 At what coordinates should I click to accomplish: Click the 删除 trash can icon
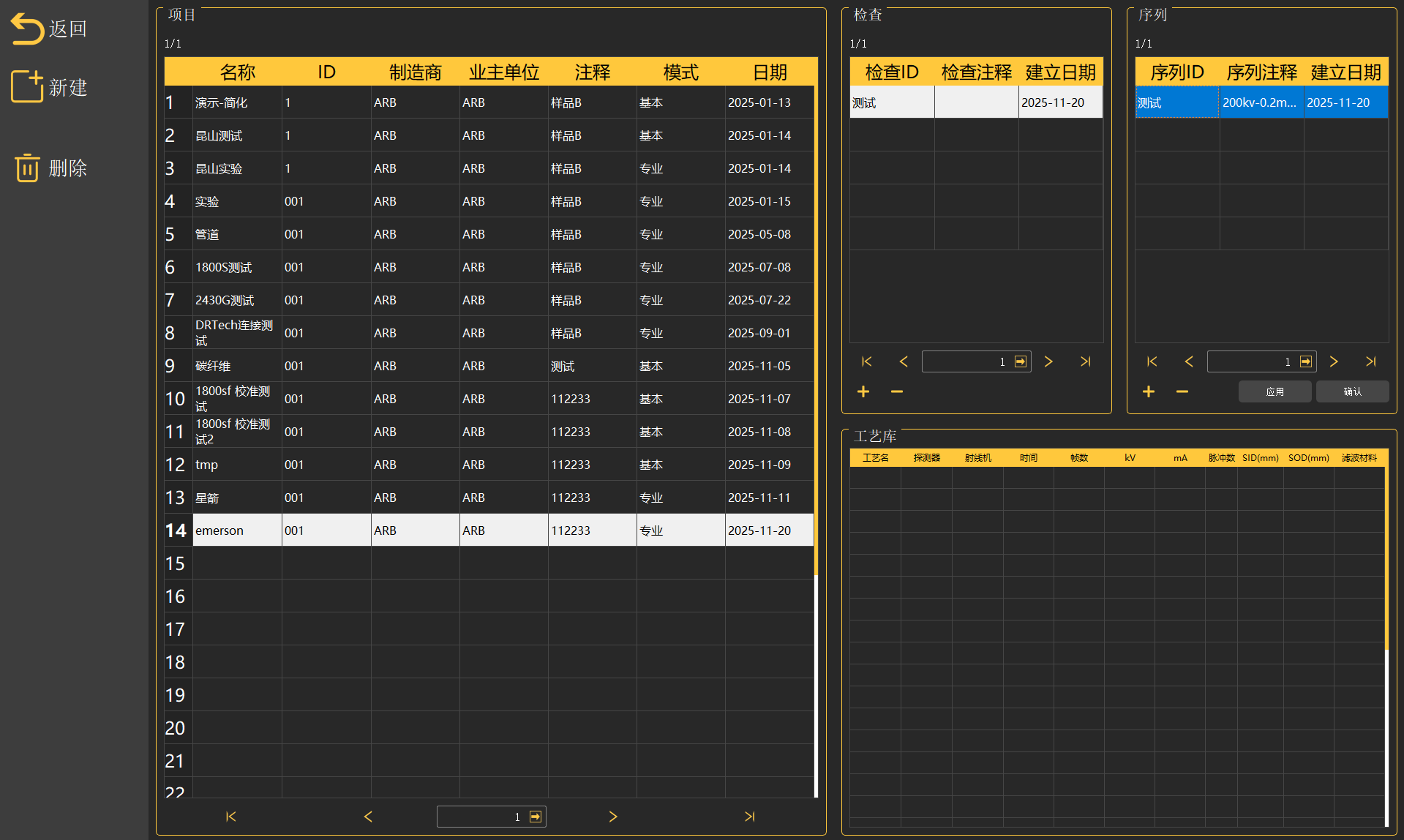pos(27,168)
